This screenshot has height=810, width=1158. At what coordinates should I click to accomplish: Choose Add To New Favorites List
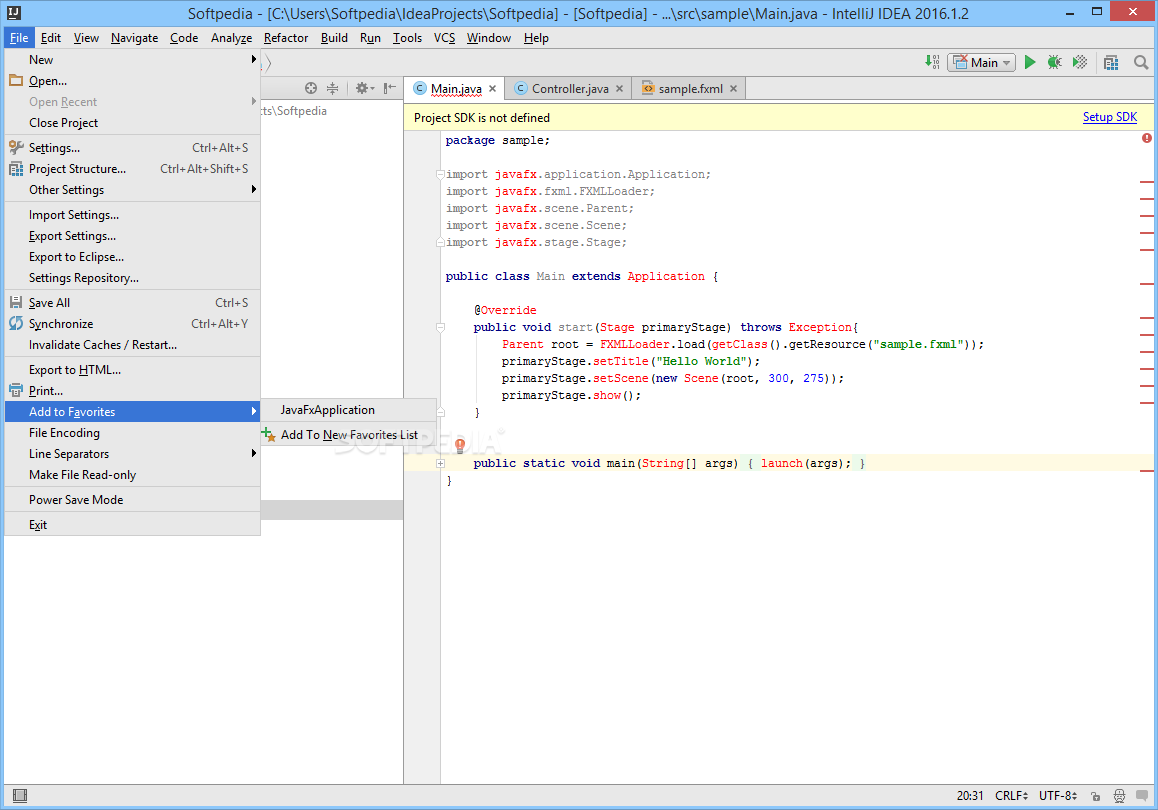349,435
